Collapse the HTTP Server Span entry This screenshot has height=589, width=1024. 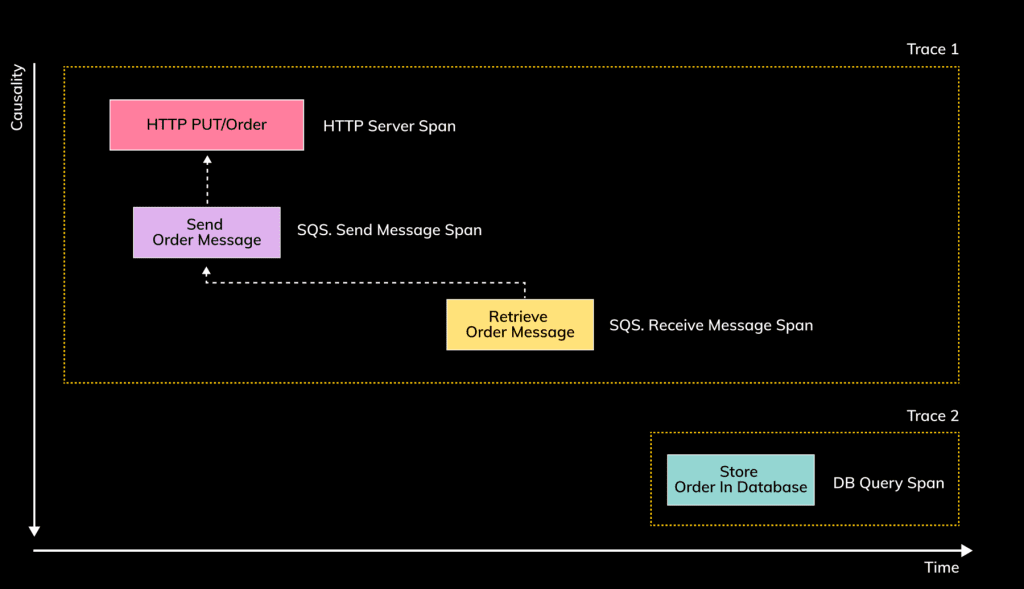pos(388,126)
